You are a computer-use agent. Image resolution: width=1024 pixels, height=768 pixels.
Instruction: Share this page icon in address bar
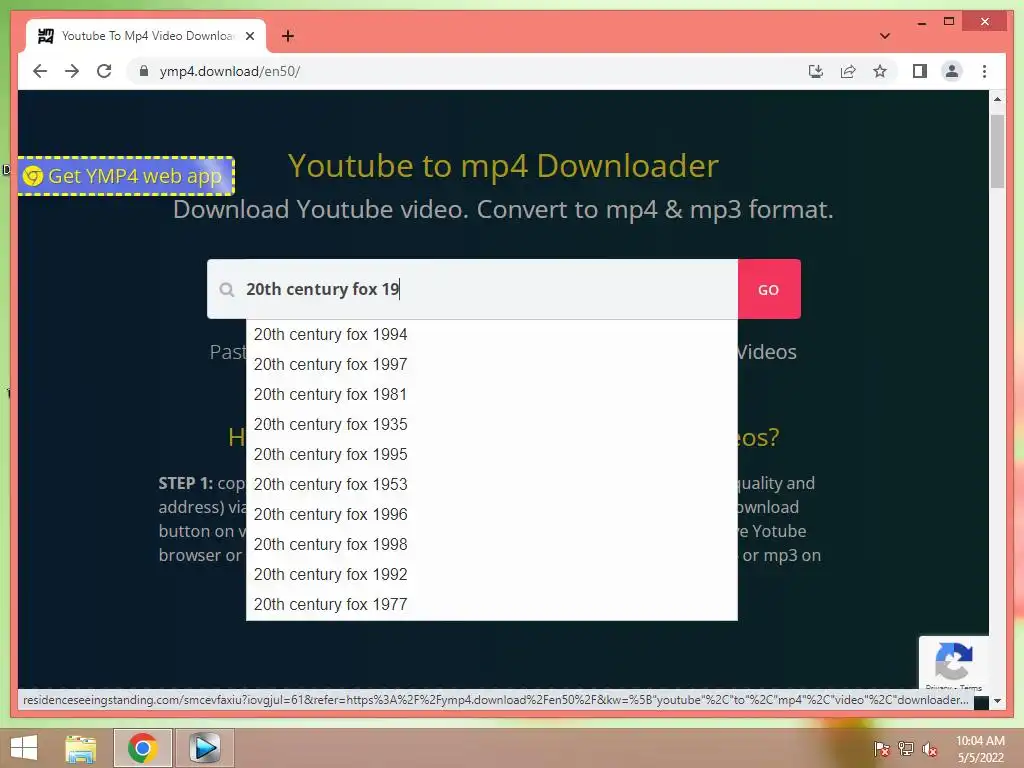pos(848,71)
